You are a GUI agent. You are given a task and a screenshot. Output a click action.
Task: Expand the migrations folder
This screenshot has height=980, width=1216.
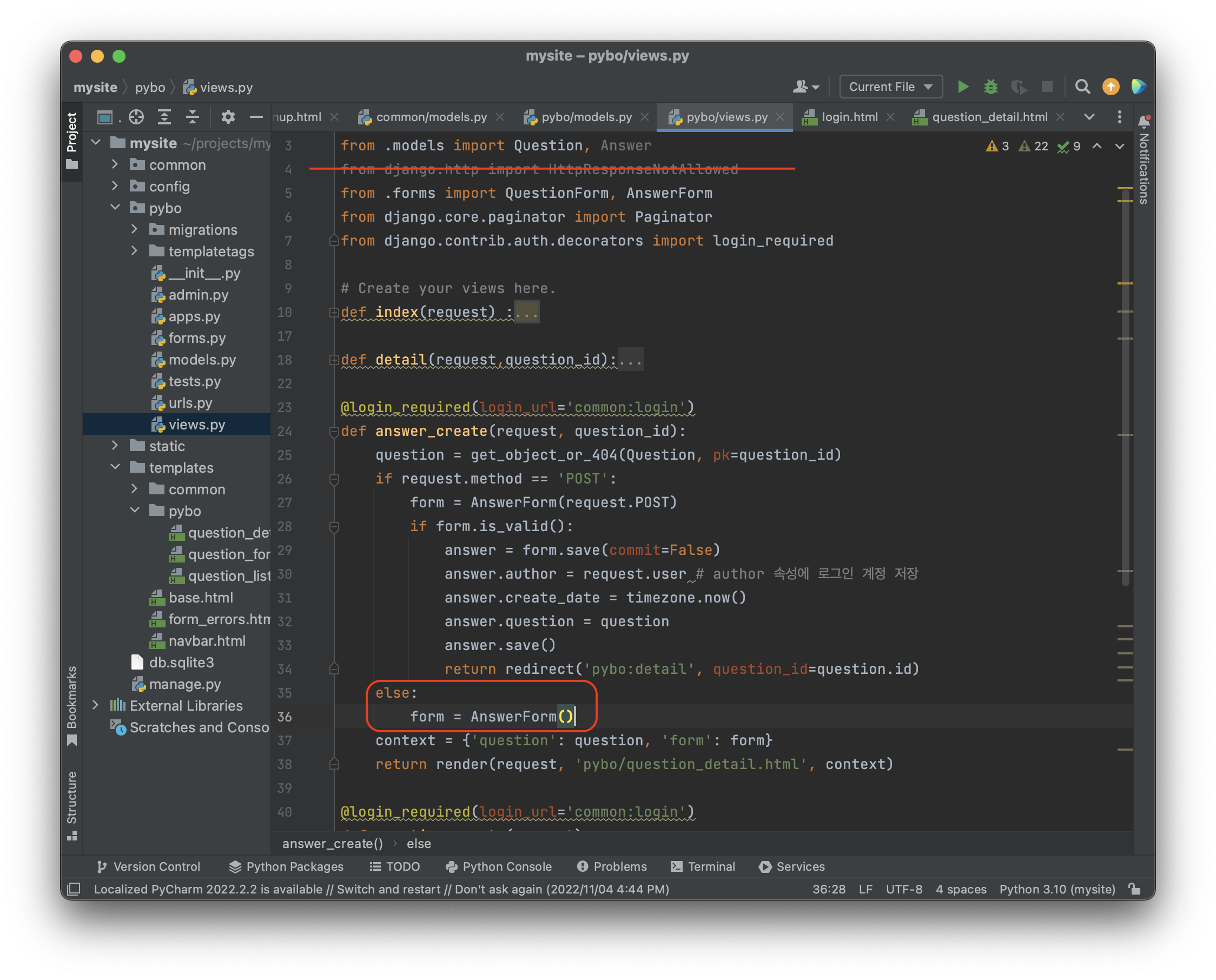[x=134, y=229]
